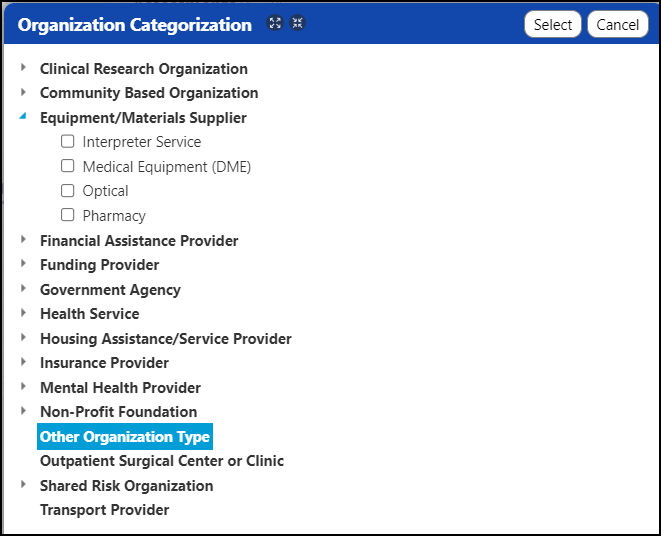Expand the Government Agency arrow

pyautogui.click(x=23, y=288)
